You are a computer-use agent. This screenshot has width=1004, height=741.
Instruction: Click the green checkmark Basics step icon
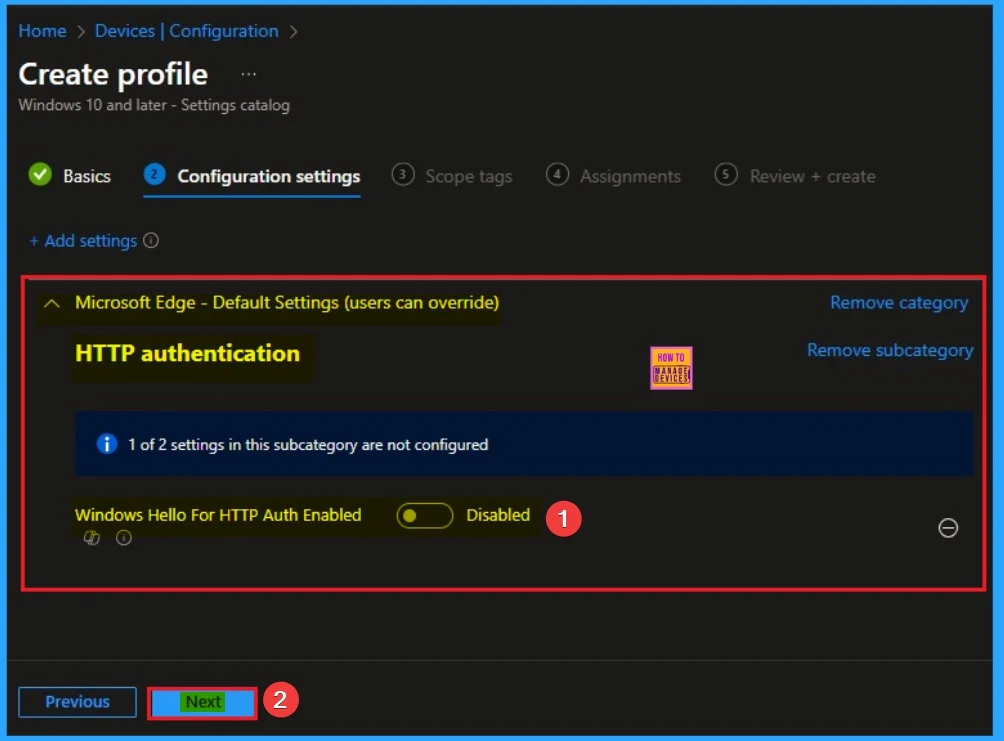pos(40,175)
